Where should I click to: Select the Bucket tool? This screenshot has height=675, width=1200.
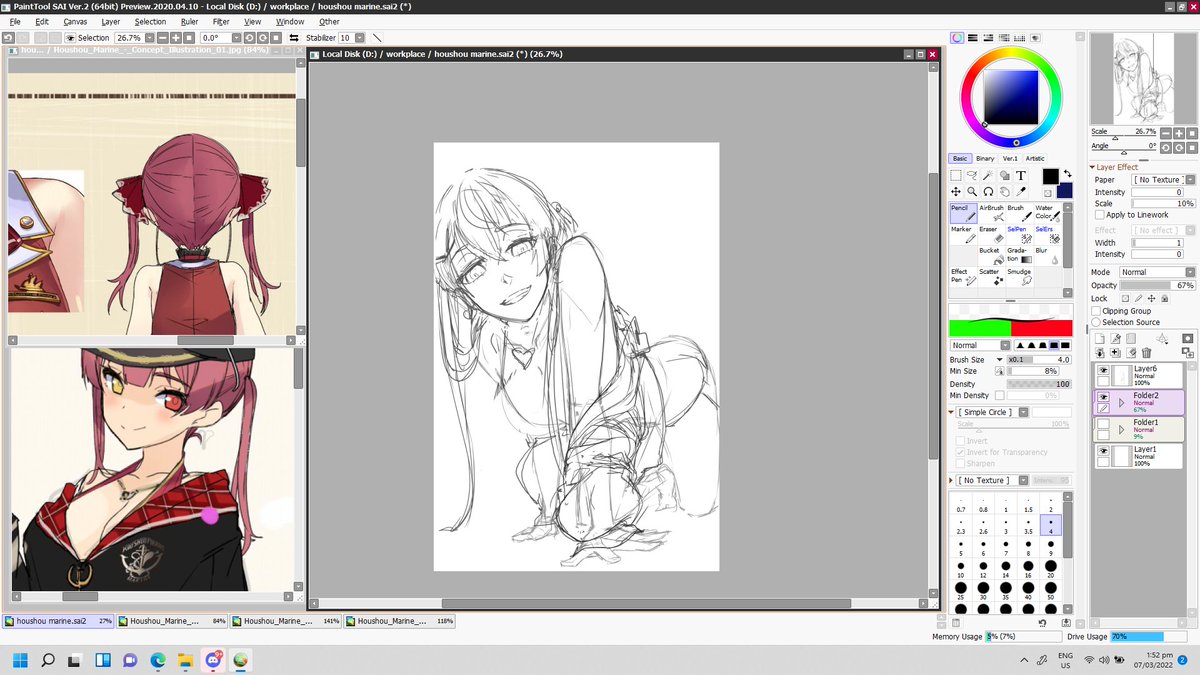991,256
